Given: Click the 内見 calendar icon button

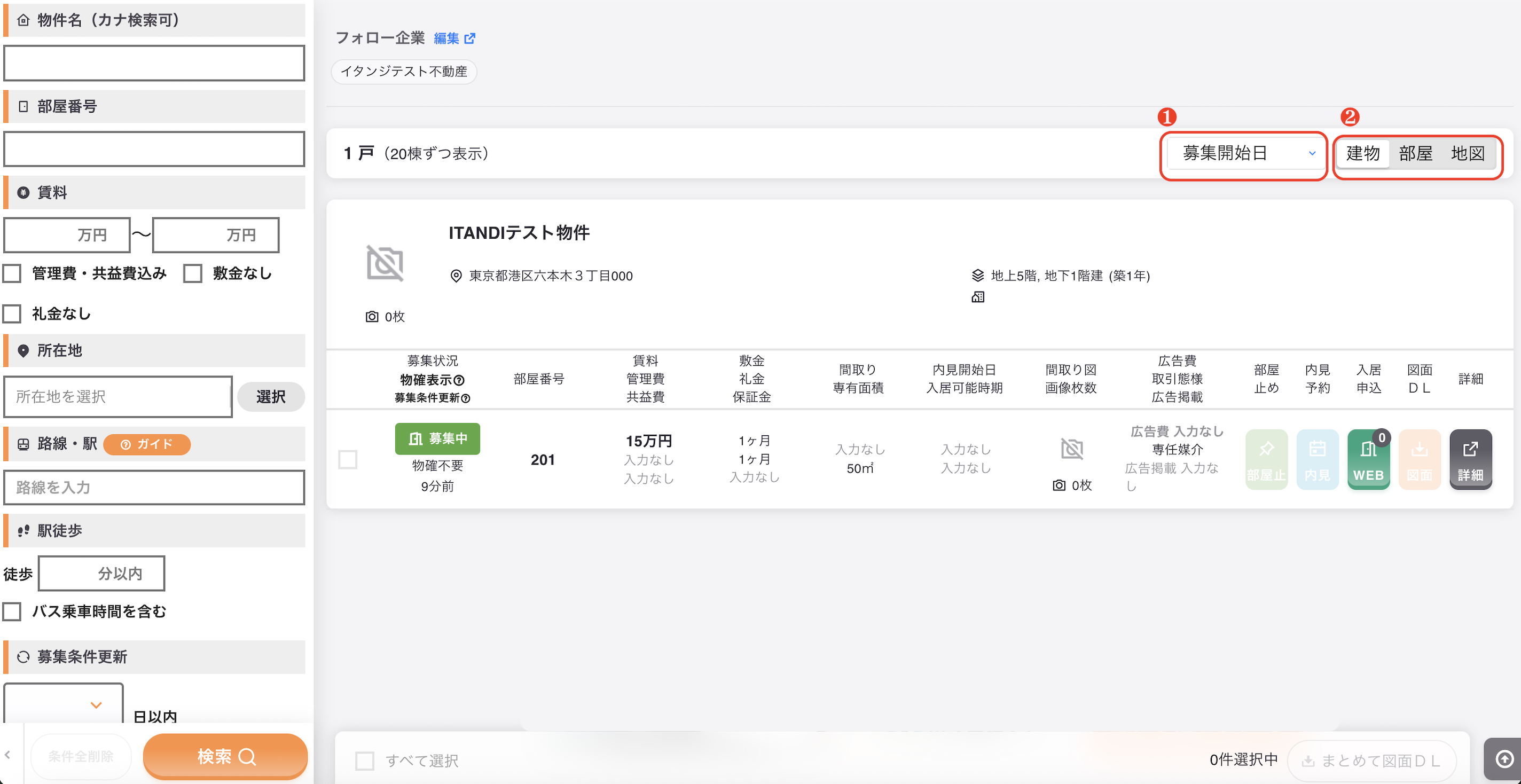Looking at the screenshot, I should point(1318,459).
